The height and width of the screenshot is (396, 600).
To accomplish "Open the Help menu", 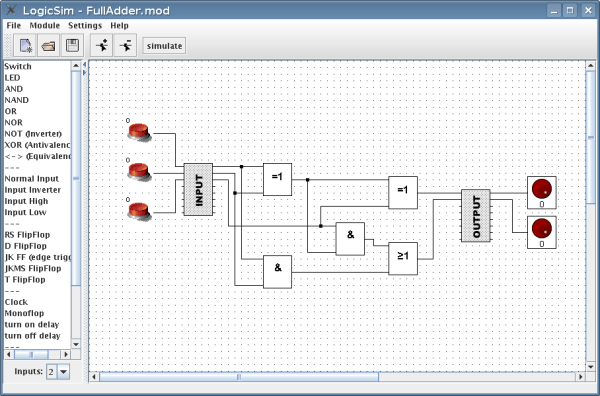I will (119, 26).
